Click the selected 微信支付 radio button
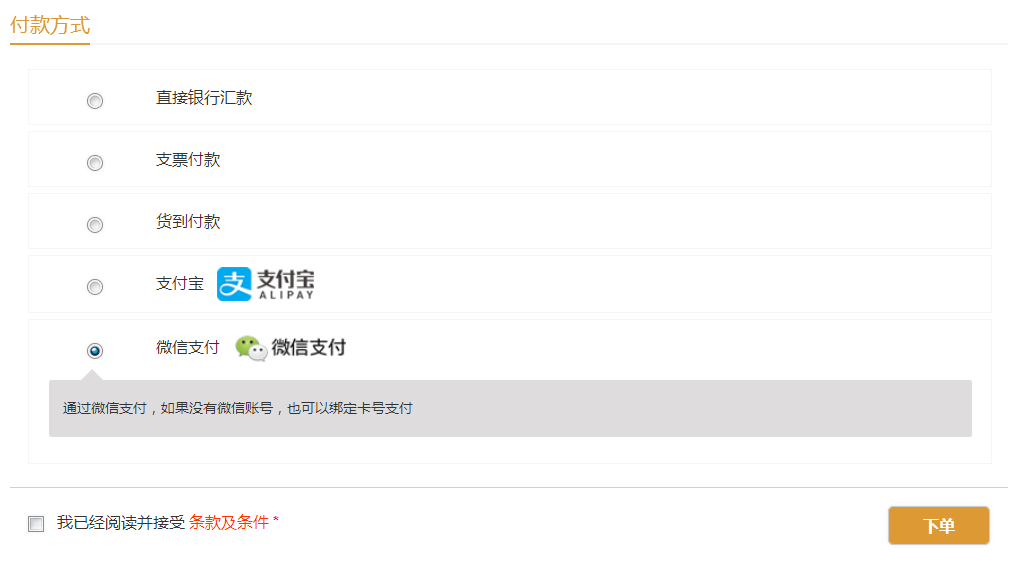This screenshot has width=1013, height=583. 95,351
